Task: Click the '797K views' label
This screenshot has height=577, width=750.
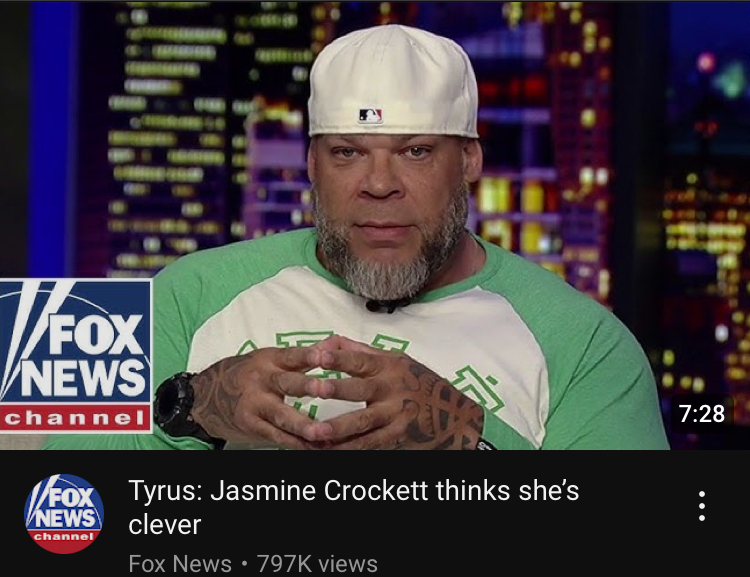Action: (x=318, y=564)
